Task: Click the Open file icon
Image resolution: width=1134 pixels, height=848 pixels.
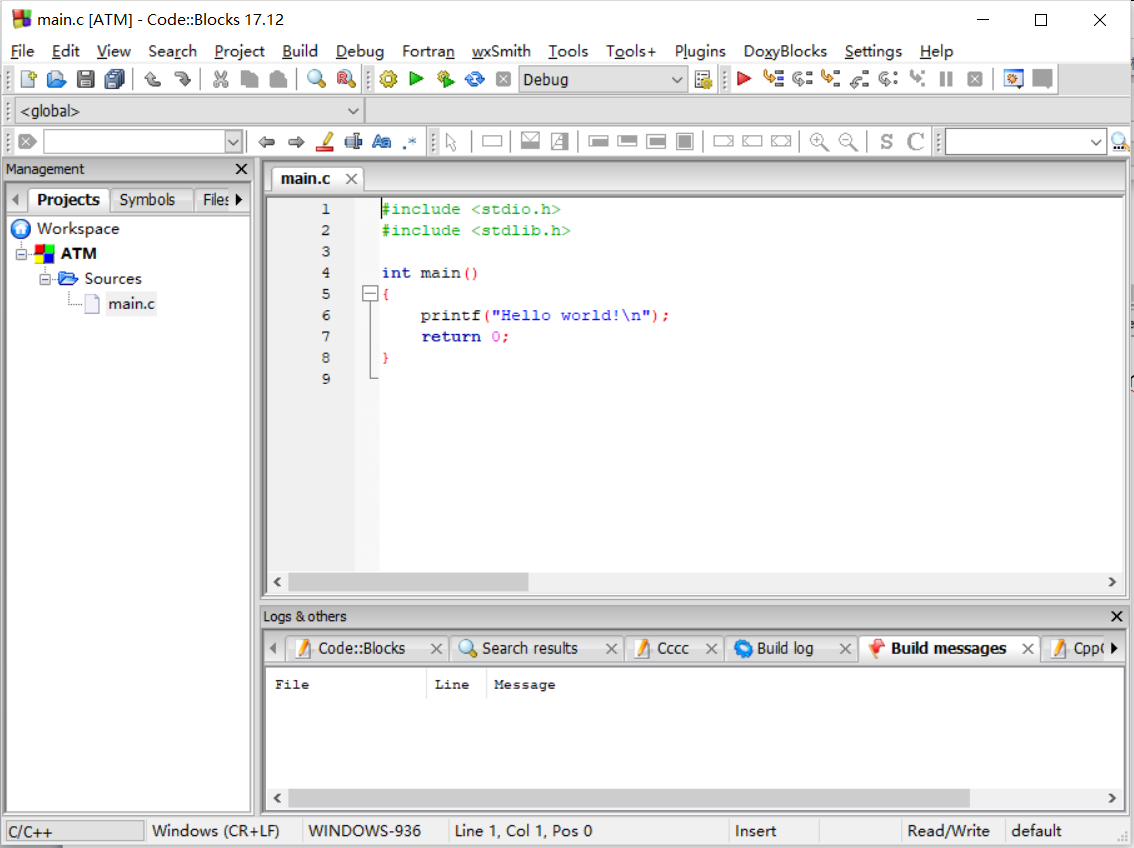Action: coord(56,80)
